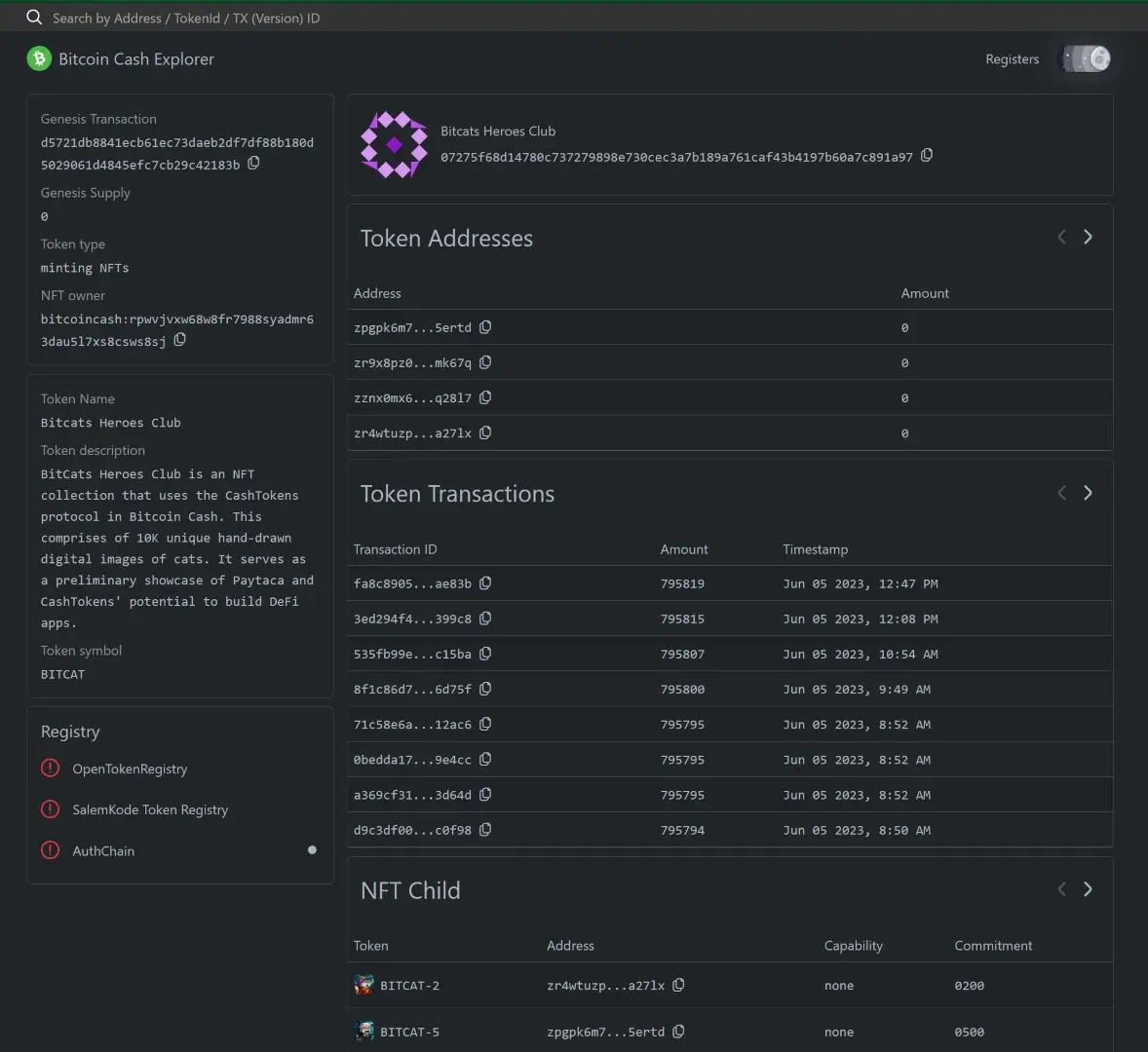Viewport: 1148px width, 1052px height.
Task: Go to next NFT Child page
Action: 1088,889
